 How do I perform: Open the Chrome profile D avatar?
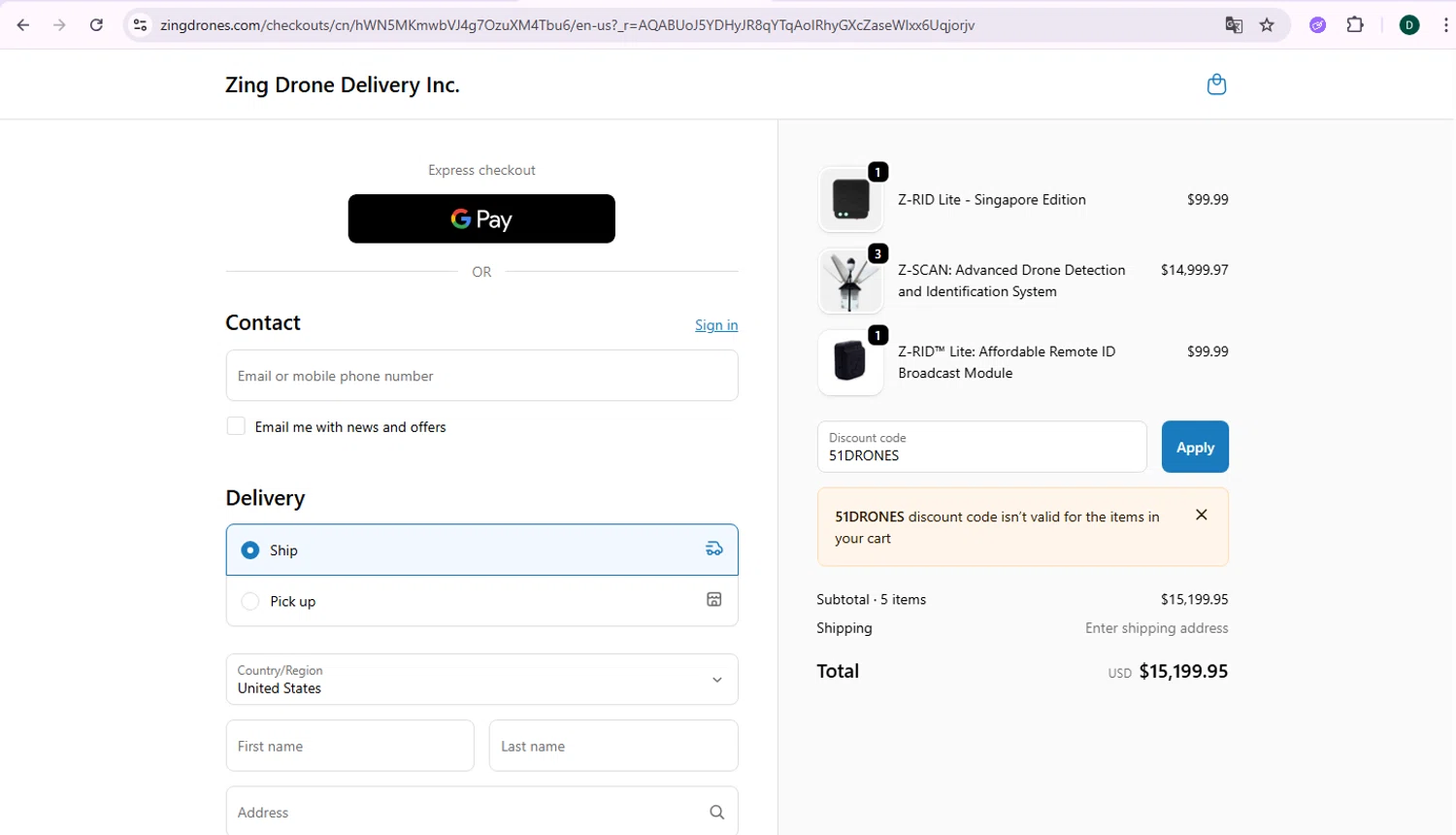[x=1409, y=25]
